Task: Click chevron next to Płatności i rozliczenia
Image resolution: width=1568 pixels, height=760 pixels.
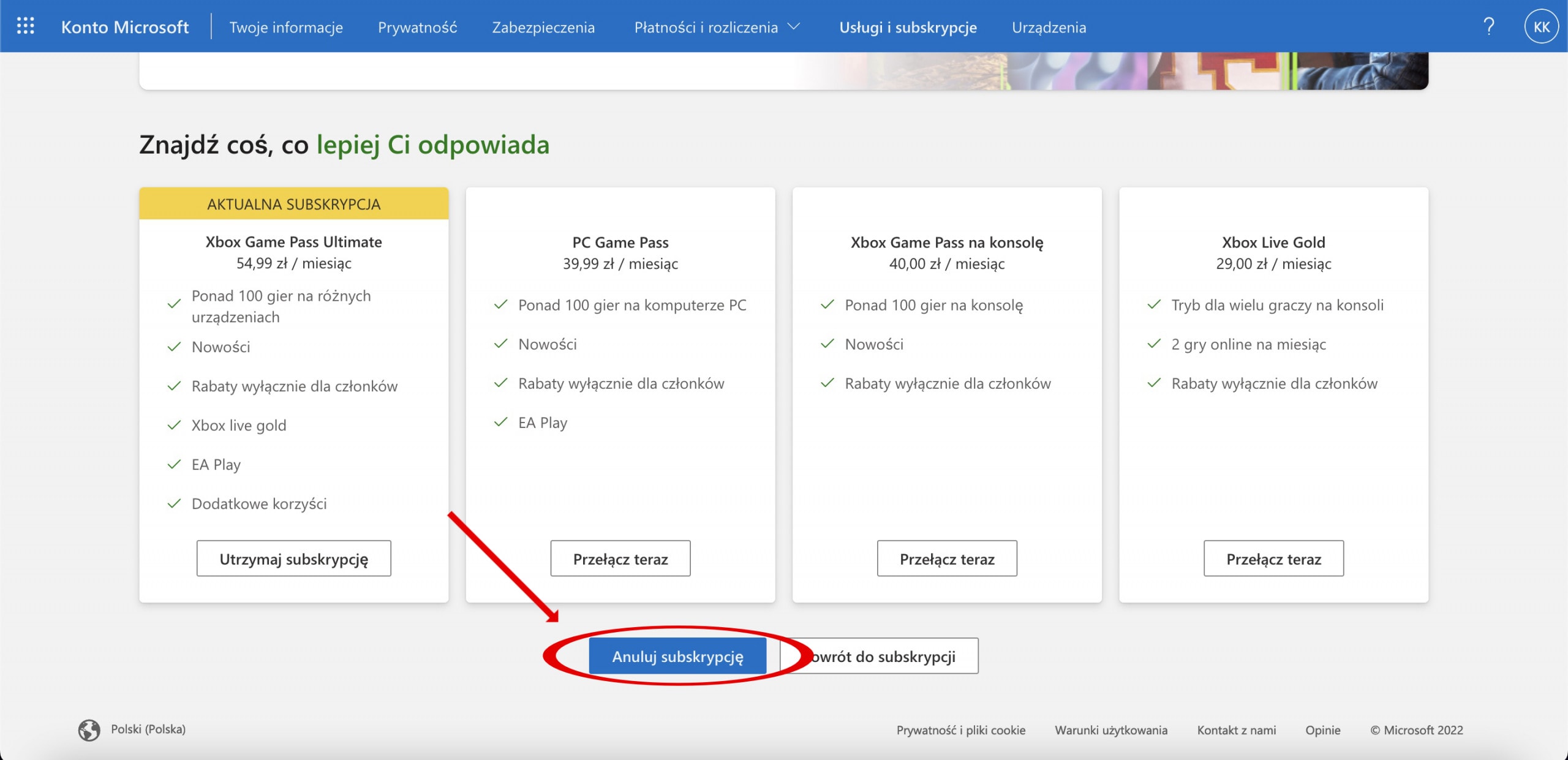Action: 793,26
